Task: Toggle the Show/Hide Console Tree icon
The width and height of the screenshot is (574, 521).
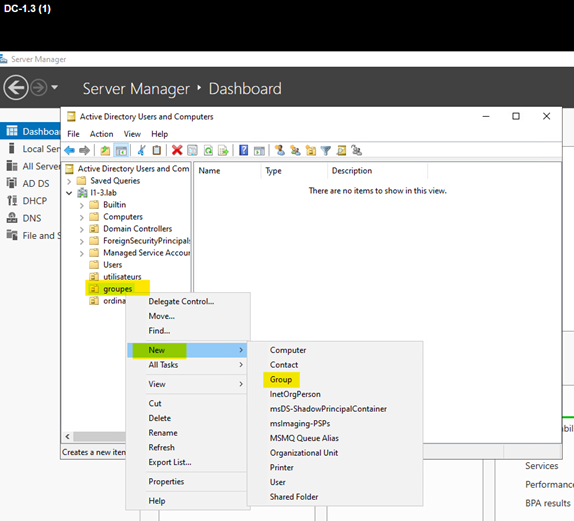Action: pos(121,150)
